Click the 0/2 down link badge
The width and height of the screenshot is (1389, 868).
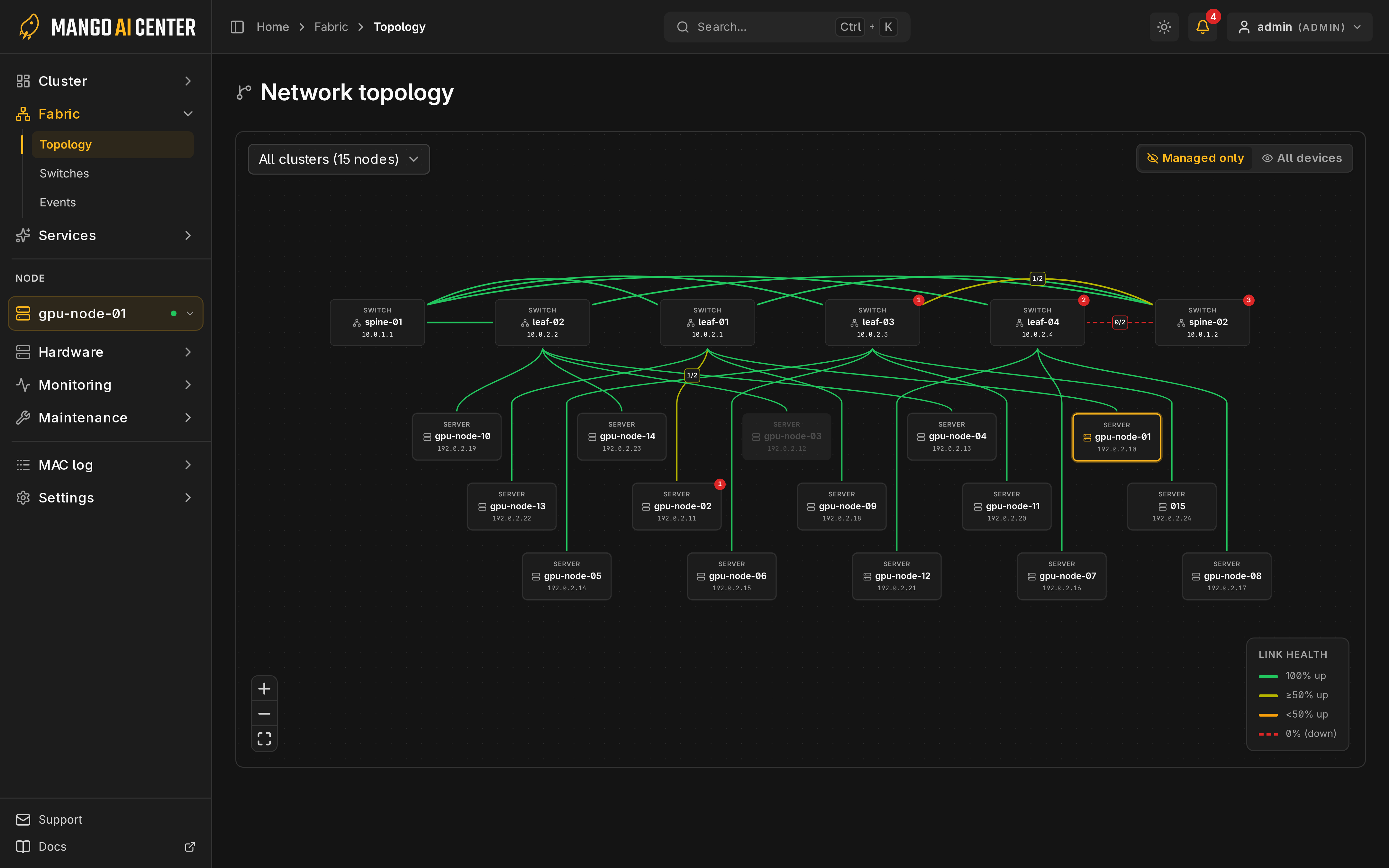click(1120, 322)
